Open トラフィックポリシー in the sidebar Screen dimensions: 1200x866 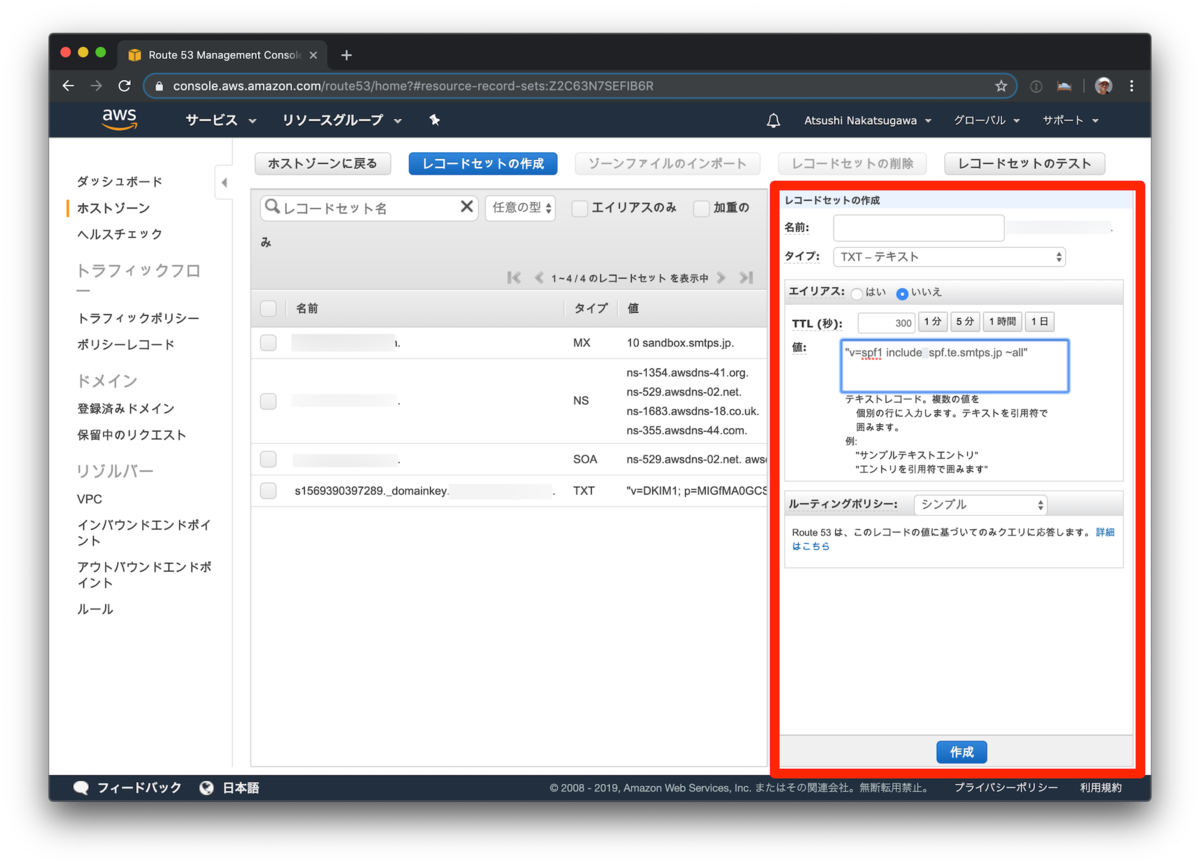(138, 318)
